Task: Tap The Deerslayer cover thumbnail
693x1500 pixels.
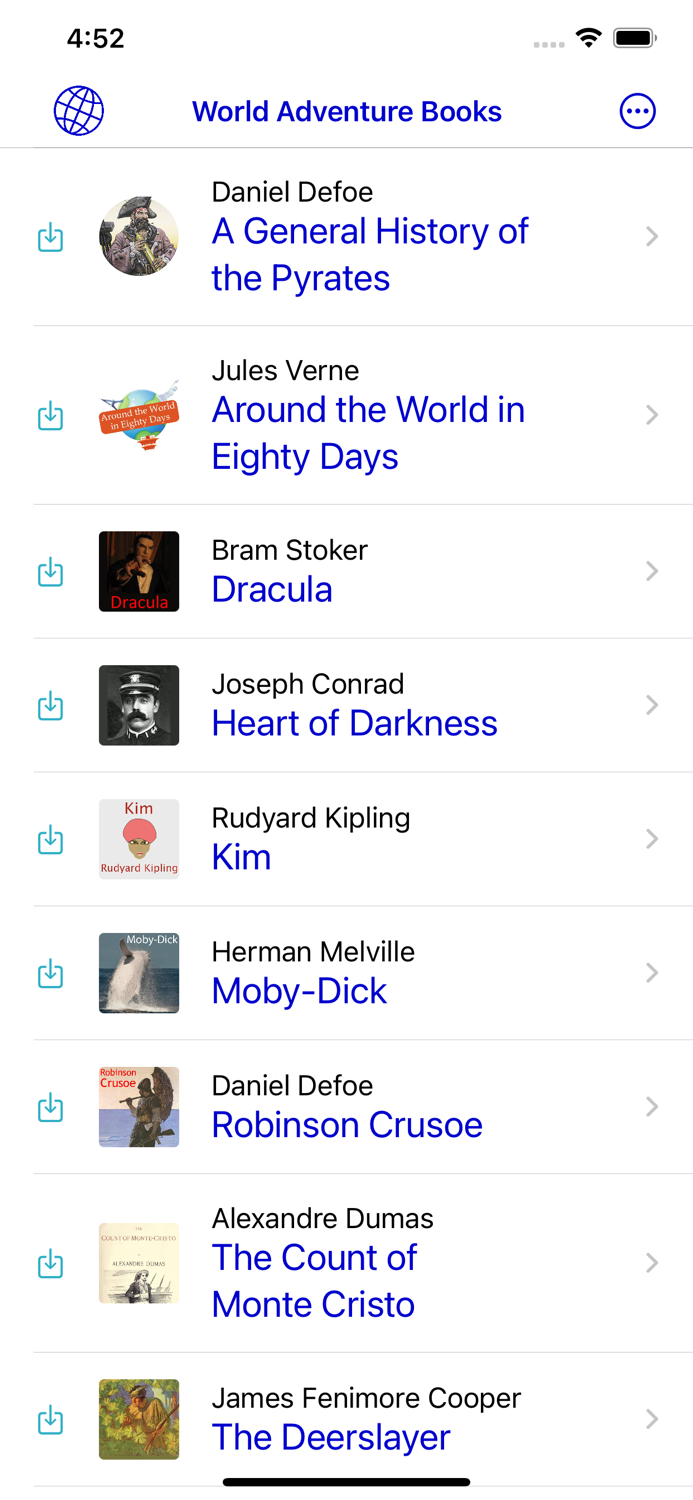Action: (x=139, y=1419)
